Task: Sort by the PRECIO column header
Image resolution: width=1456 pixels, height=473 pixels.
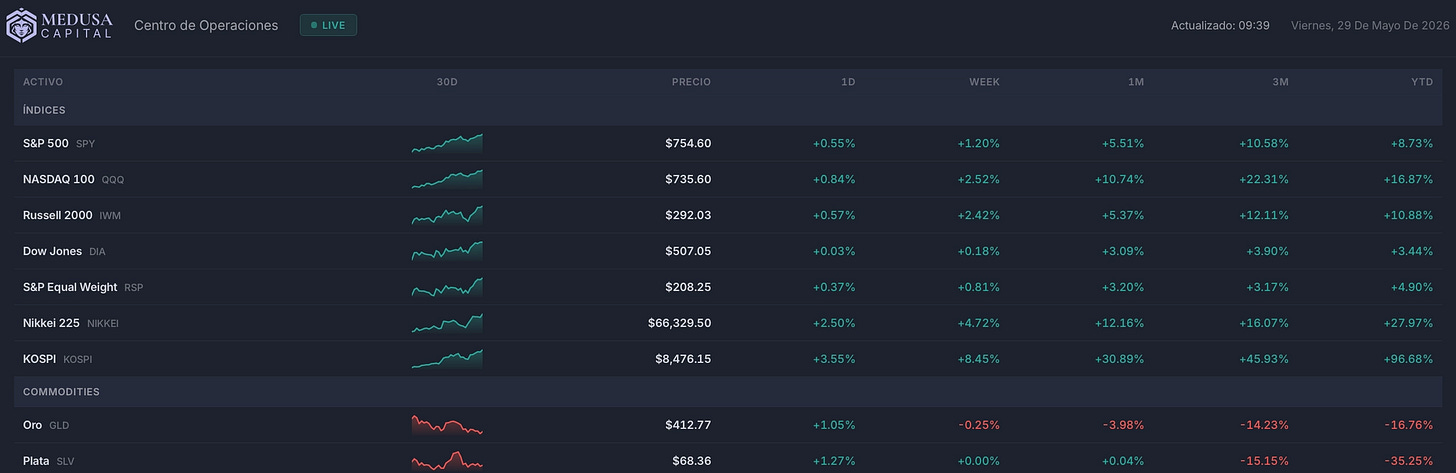Action: [691, 82]
